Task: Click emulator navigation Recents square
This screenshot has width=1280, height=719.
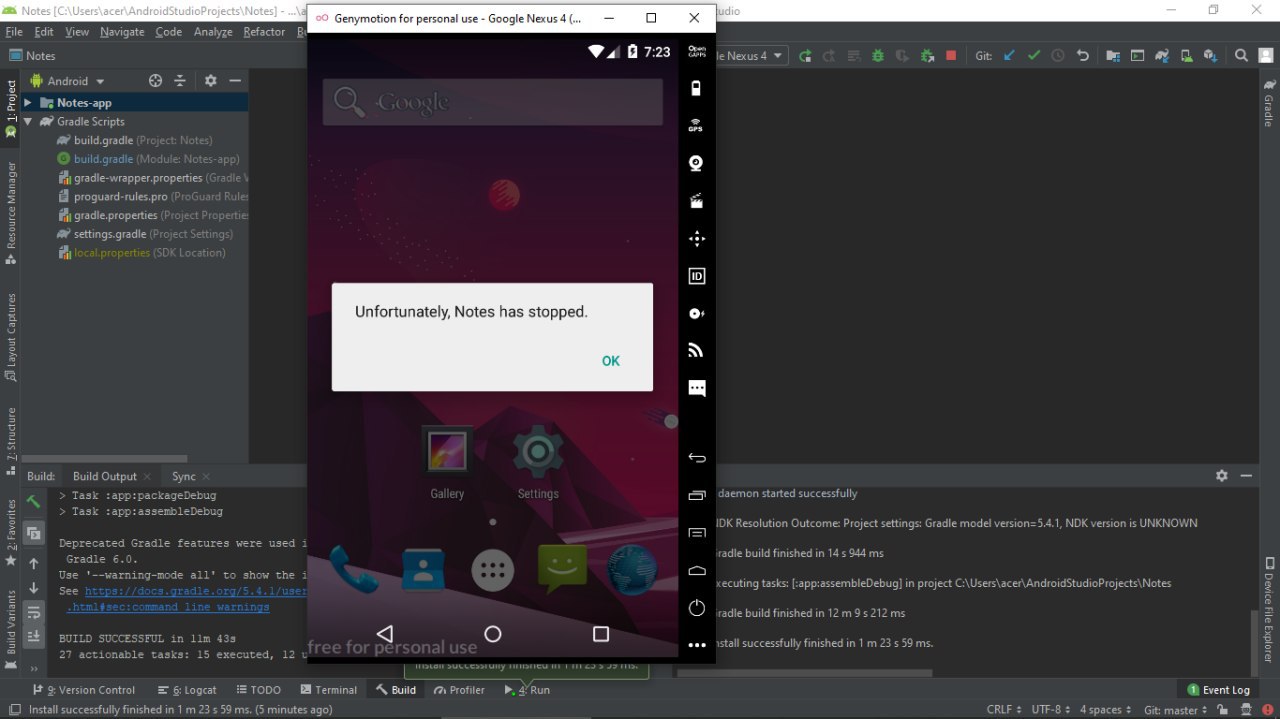Action: pos(601,634)
